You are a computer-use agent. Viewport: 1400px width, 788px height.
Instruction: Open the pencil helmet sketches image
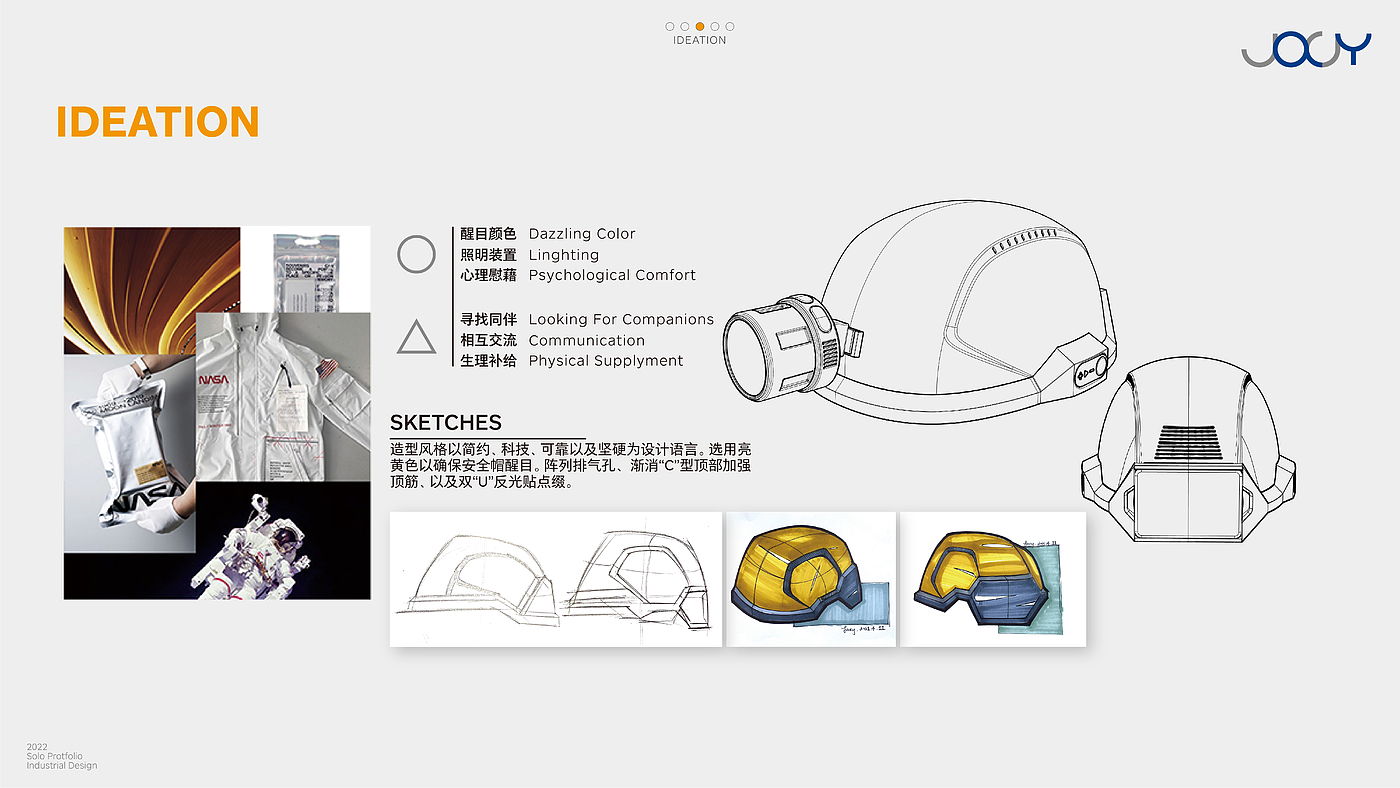pos(556,579)
